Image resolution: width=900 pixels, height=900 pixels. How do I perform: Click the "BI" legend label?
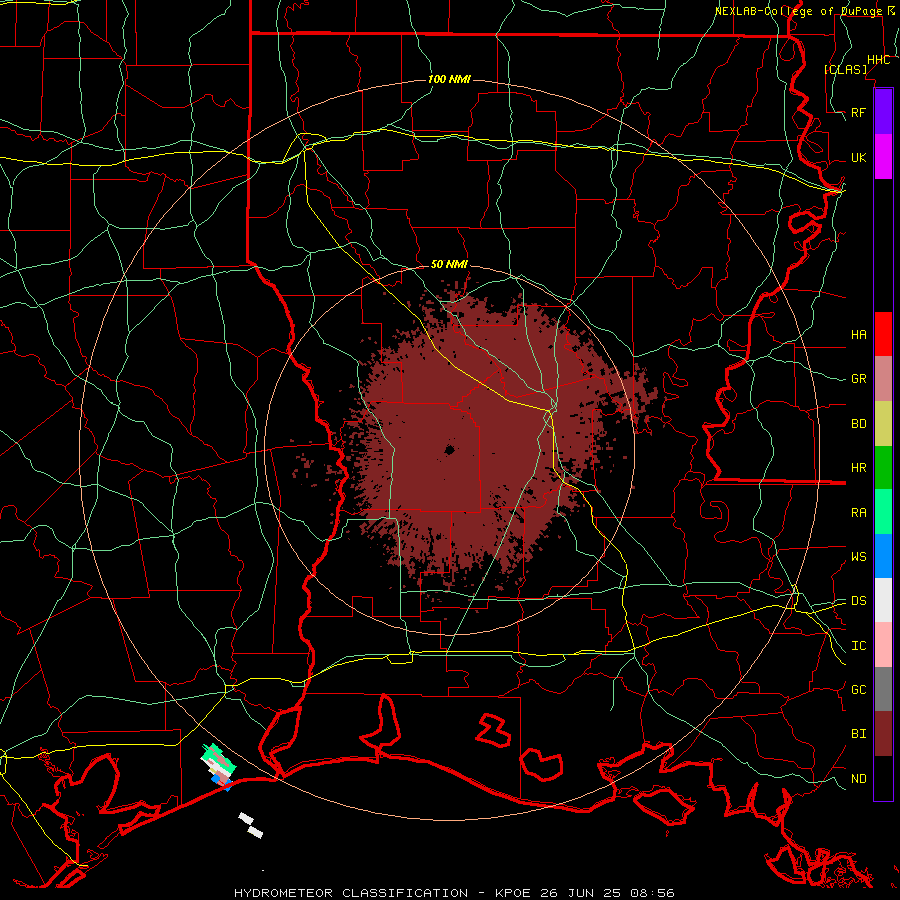[858, 734]
